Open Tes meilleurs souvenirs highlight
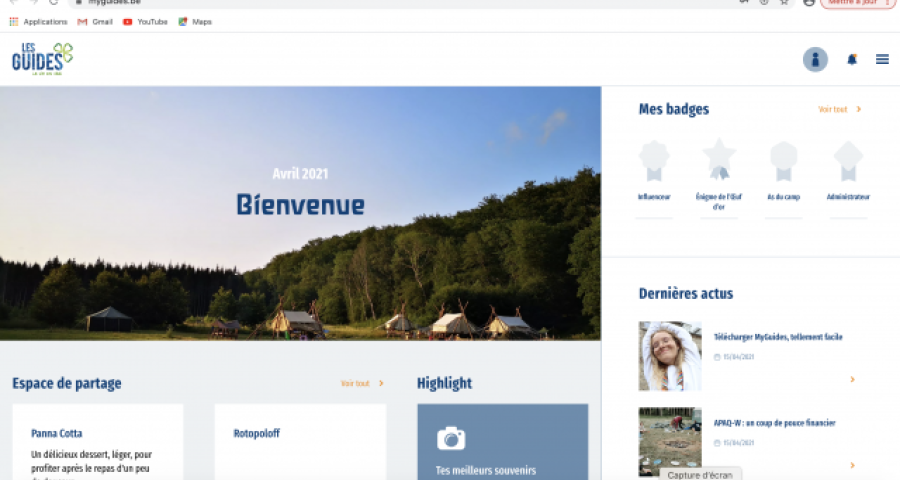This screenshot has height=480, width=900. click(486, 470)
